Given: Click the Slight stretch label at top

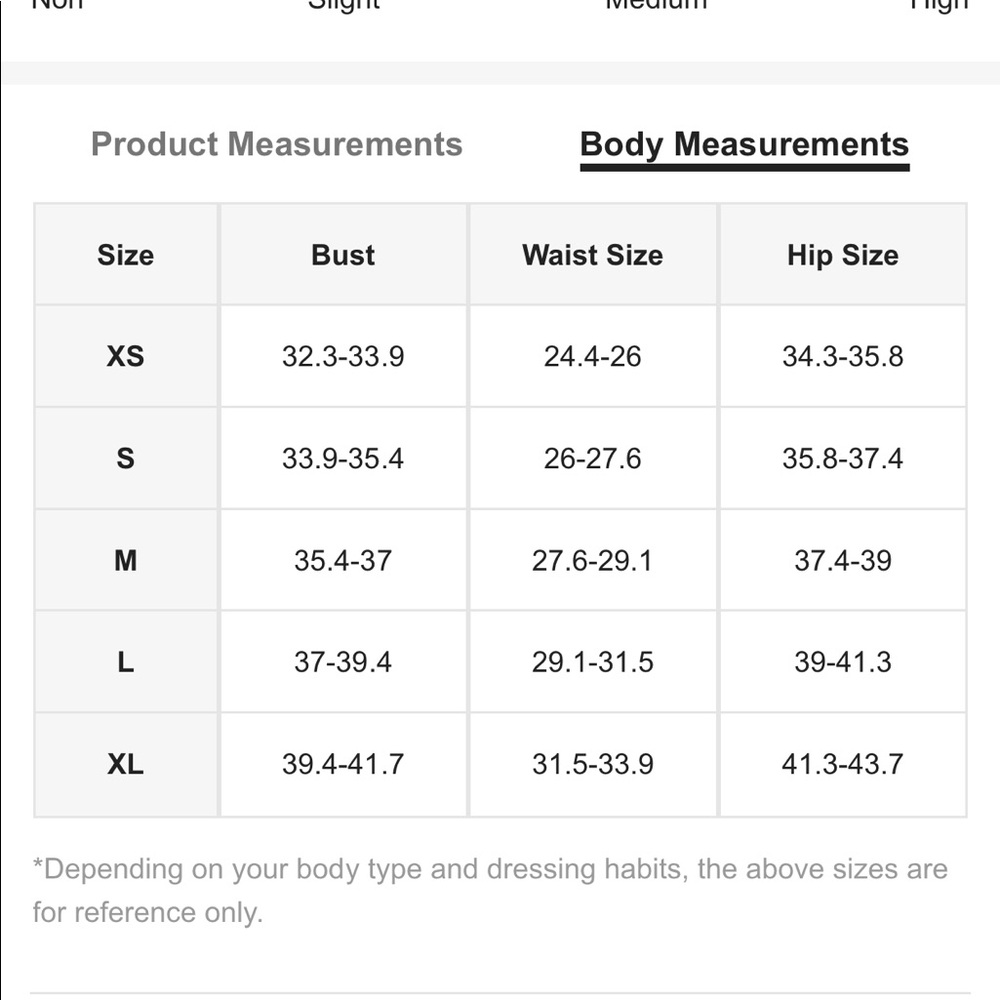Looking at the screenshot, I should (x=344, y=6).
